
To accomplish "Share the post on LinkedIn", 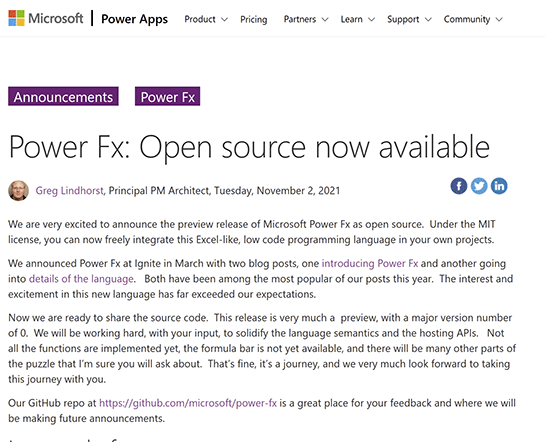I will 499,186.
